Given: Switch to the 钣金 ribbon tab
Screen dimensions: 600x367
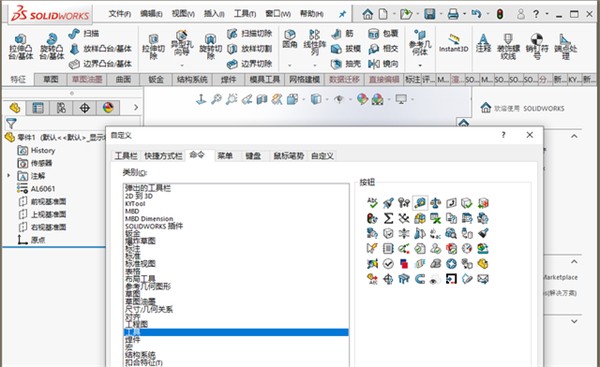Looking at the screenshot, I should tap(156, 79).
